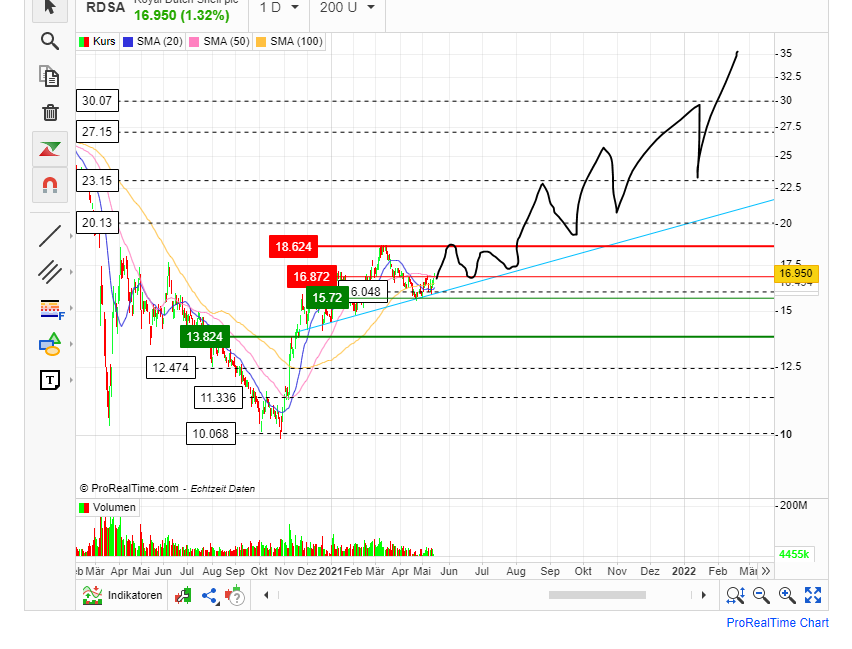Select the parallel channel lines tool
This screenshot has width=852, height=649.
coord(50,272)
